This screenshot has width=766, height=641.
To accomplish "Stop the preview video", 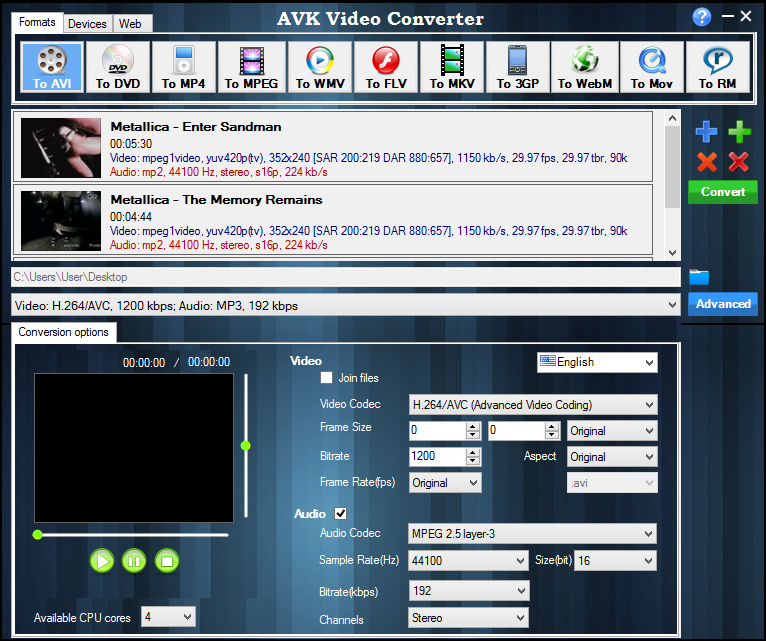I will click(167, 561).
